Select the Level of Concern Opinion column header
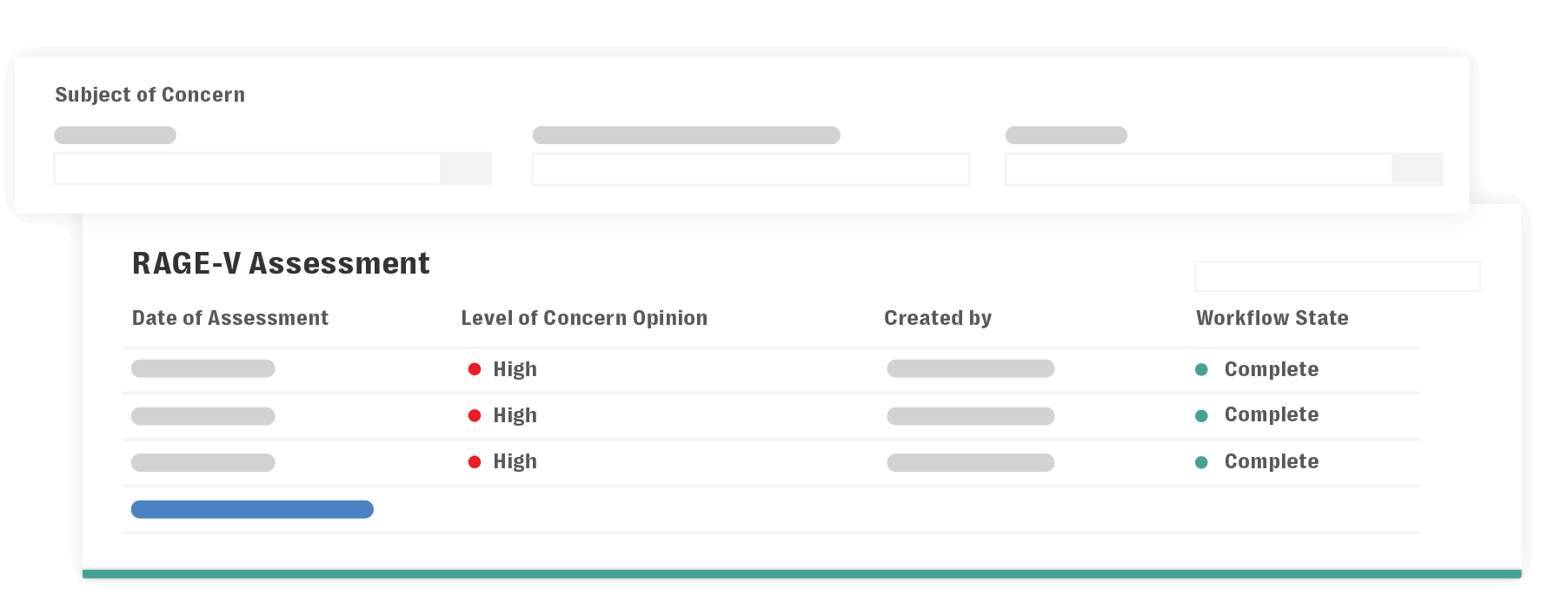Screen dimensions: 1568x609 (584, 318)
